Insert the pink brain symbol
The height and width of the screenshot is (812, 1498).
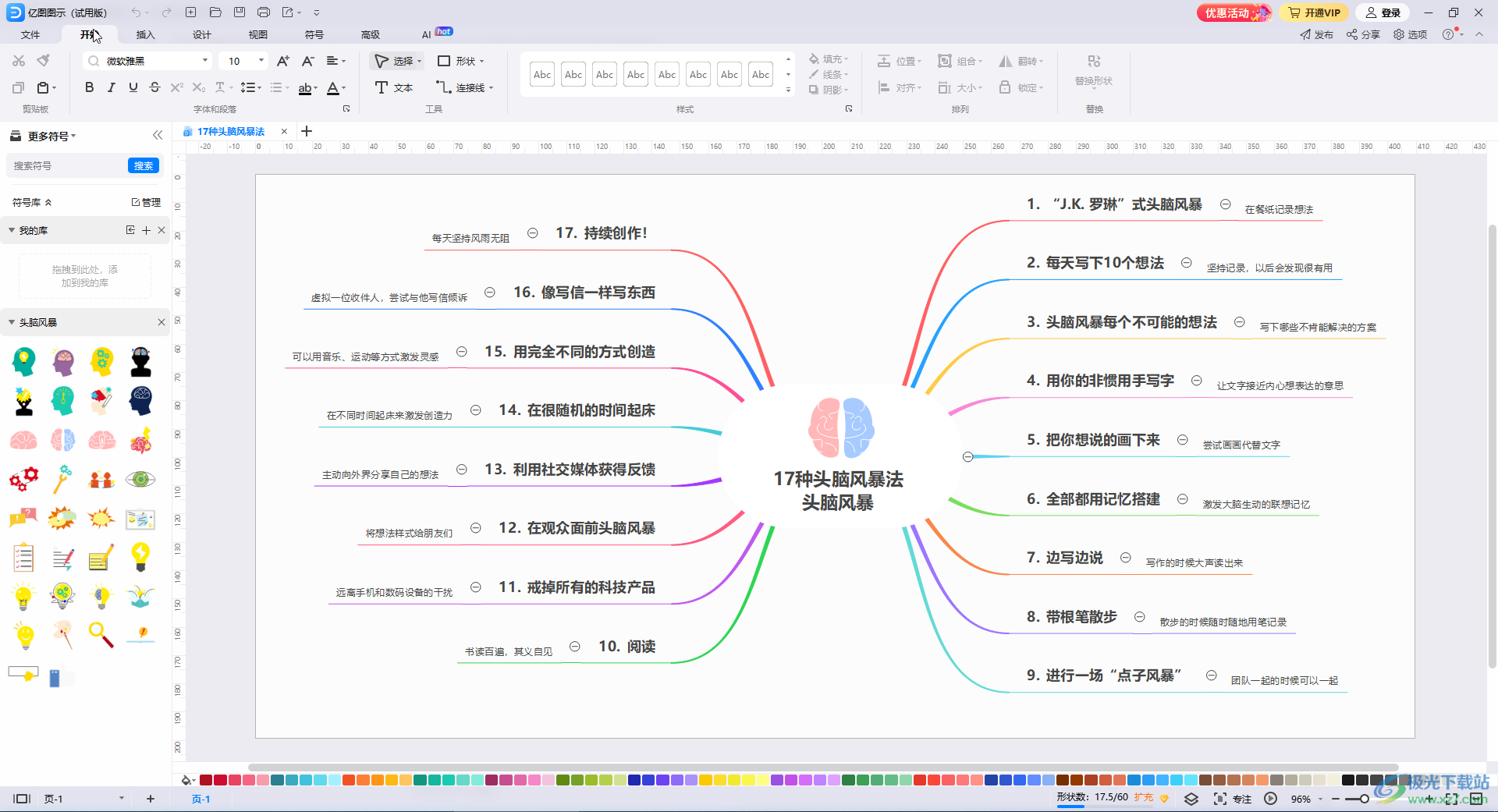point(23,440)
